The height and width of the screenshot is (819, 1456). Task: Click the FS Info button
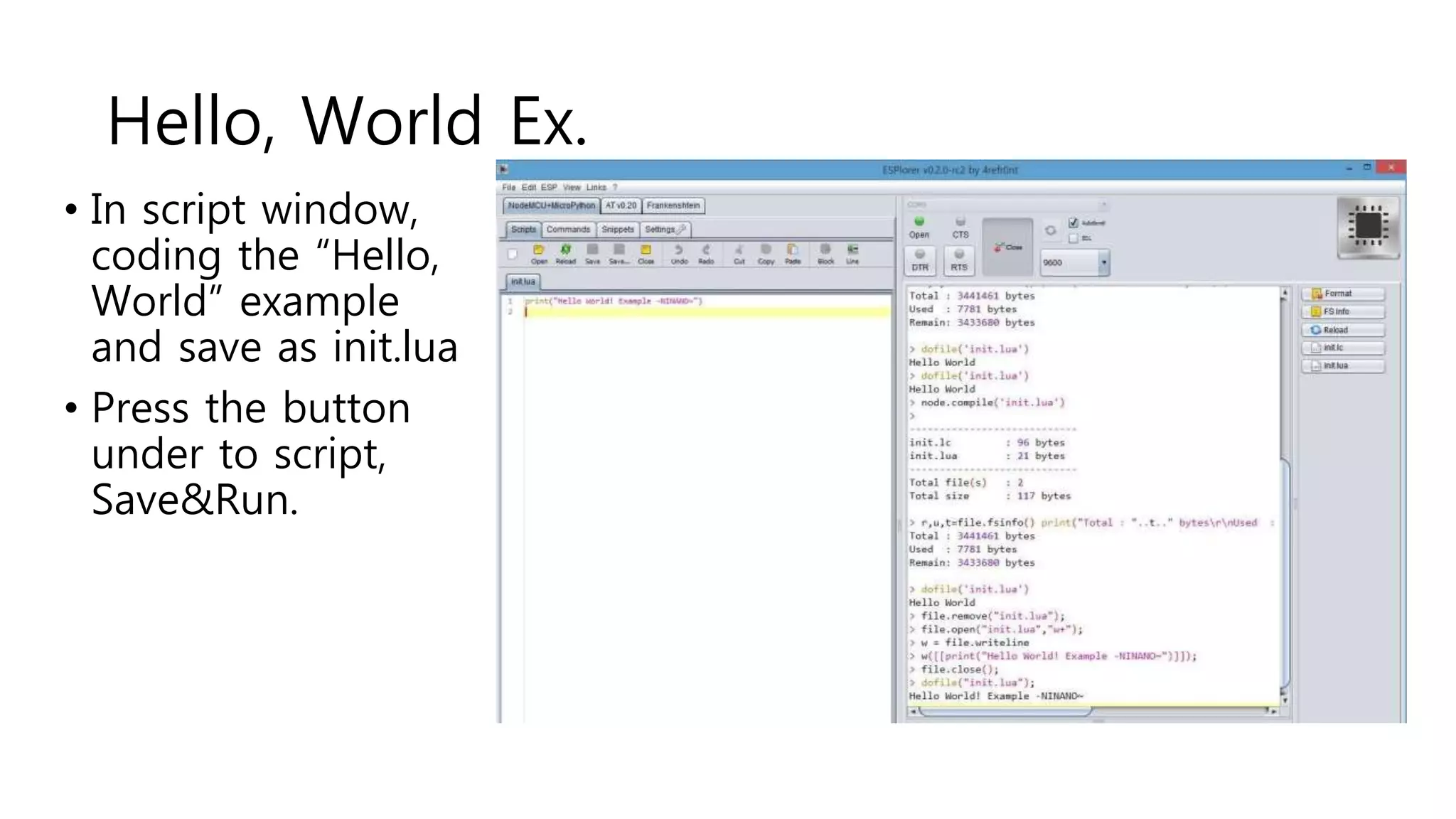pos(1343,311)
